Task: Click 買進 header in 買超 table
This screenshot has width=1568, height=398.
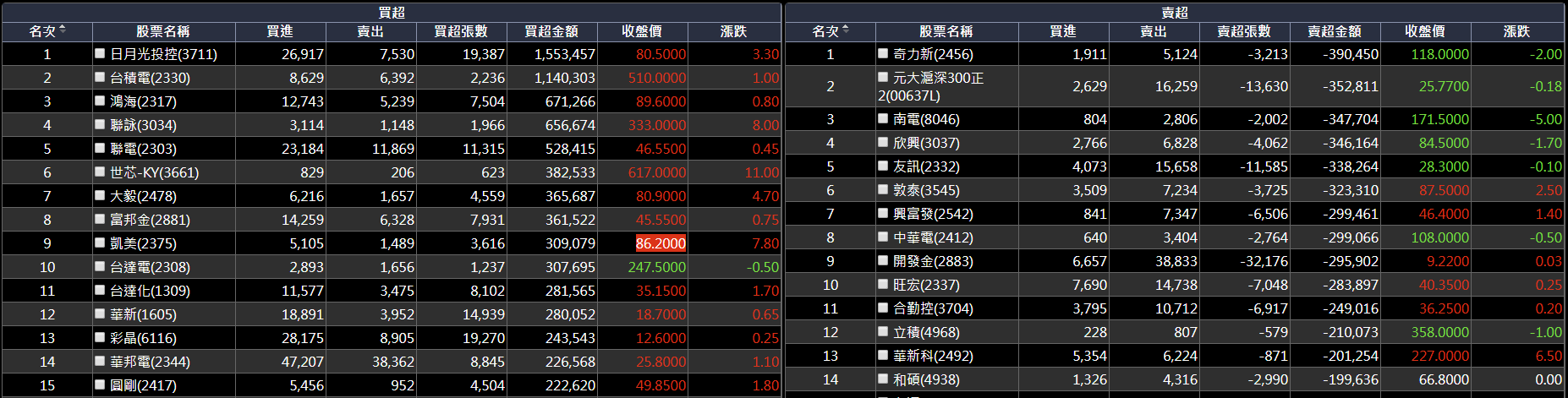Action: (x=280, y=31)
